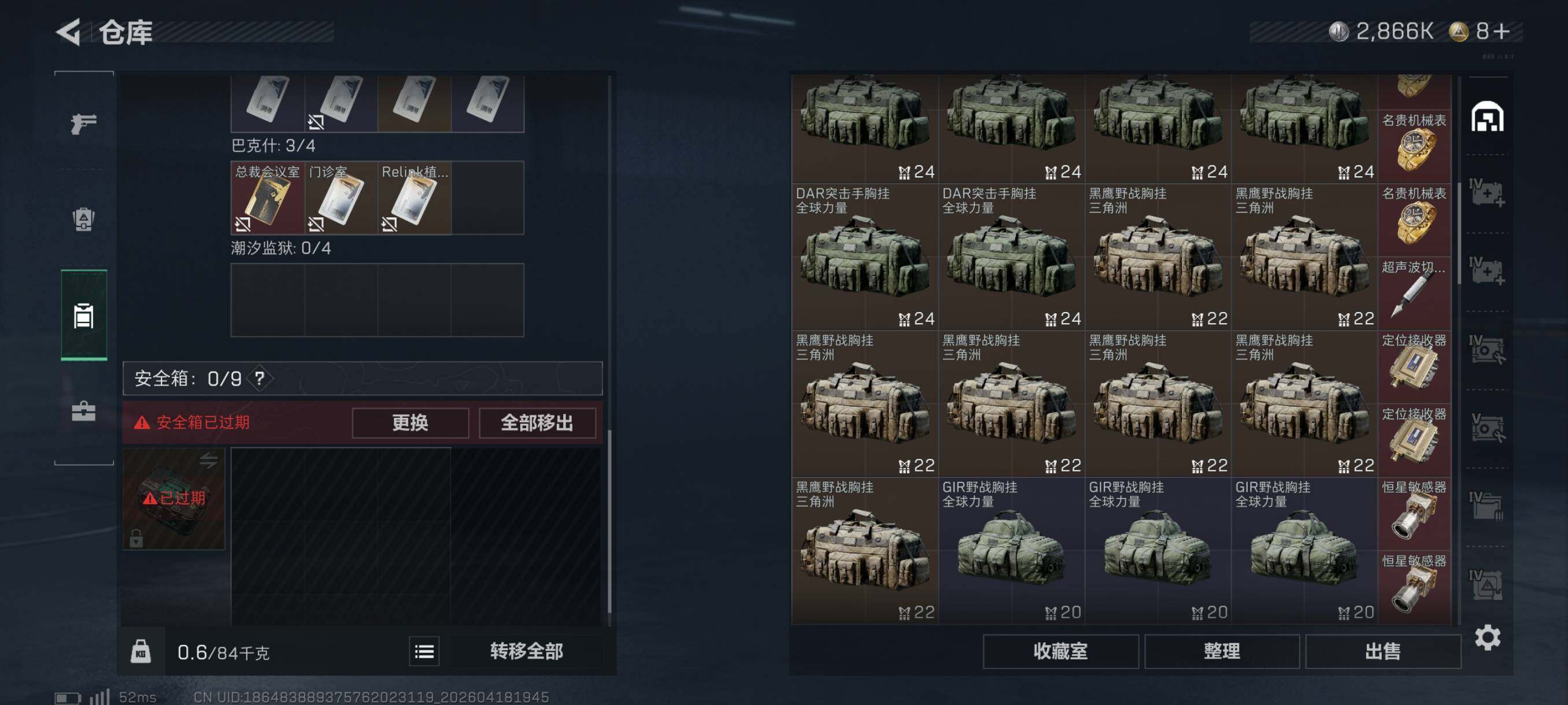Screen dimensions: 1568x705
Task: Select the main warehouse home icon
Action: click(1487, 117)
